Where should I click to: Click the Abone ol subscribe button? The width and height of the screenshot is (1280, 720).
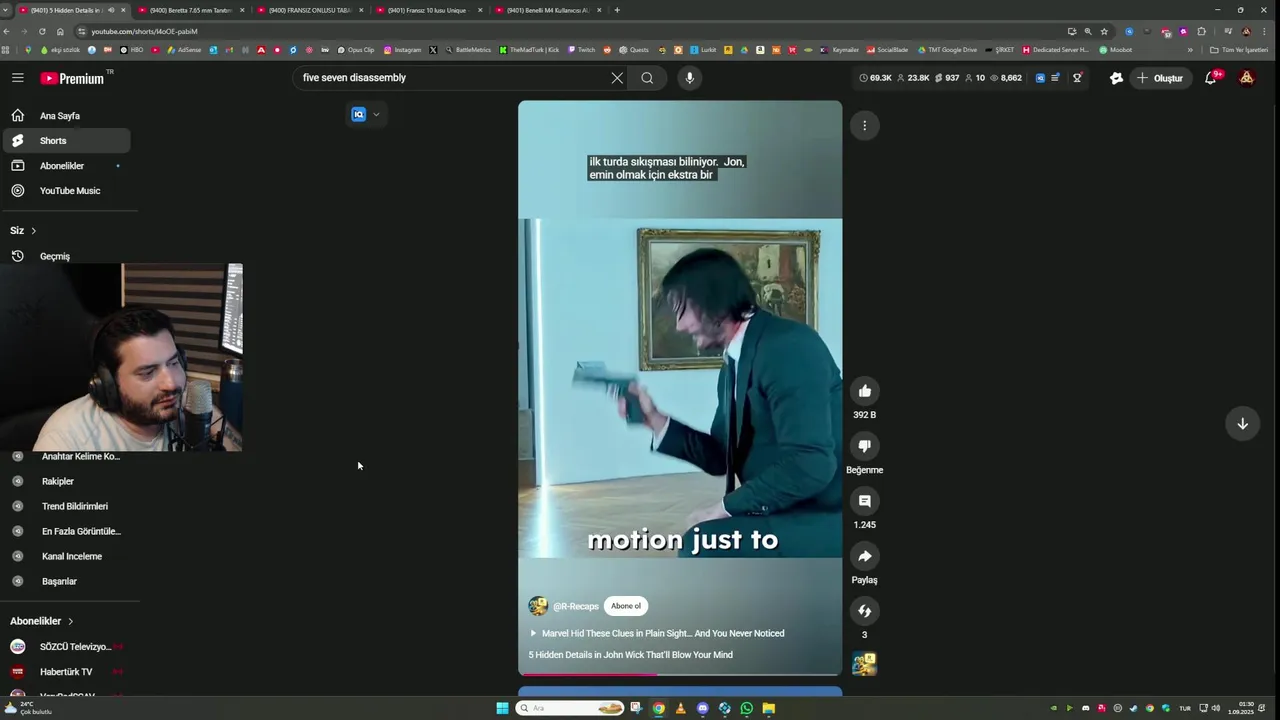(x=626, y=606)
